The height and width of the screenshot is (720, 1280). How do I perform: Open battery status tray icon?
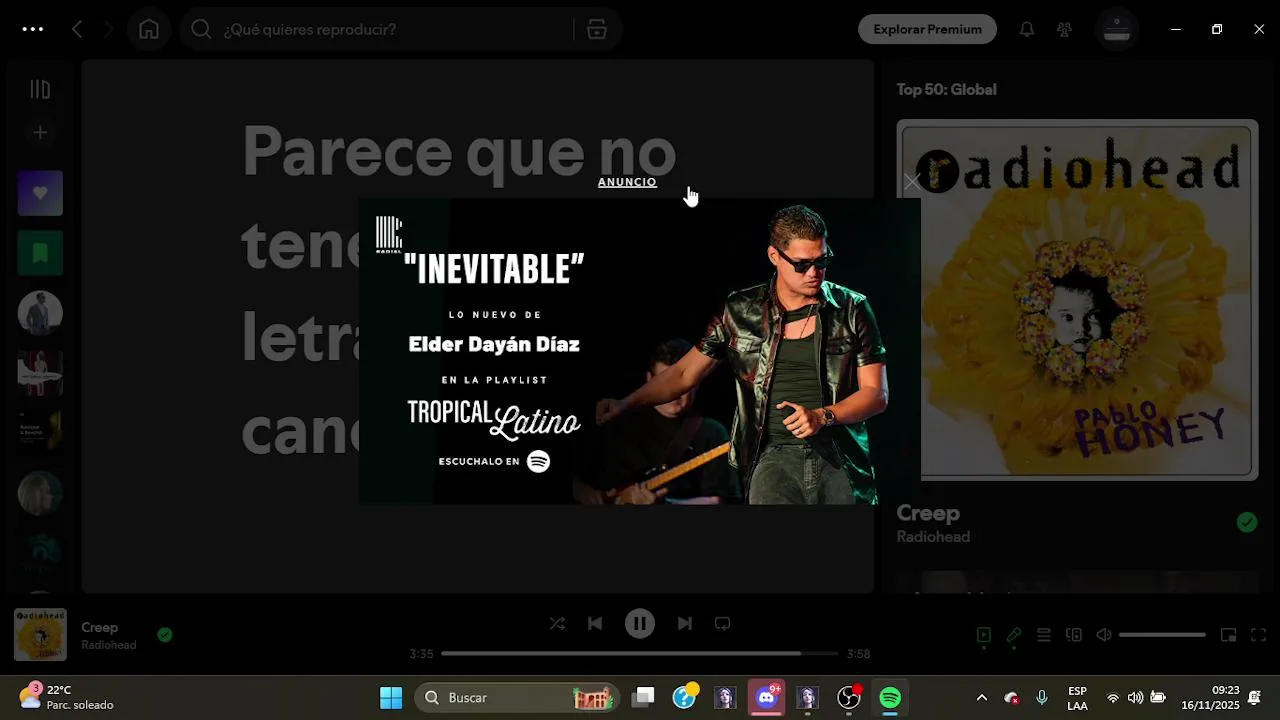pos(1158,697)
